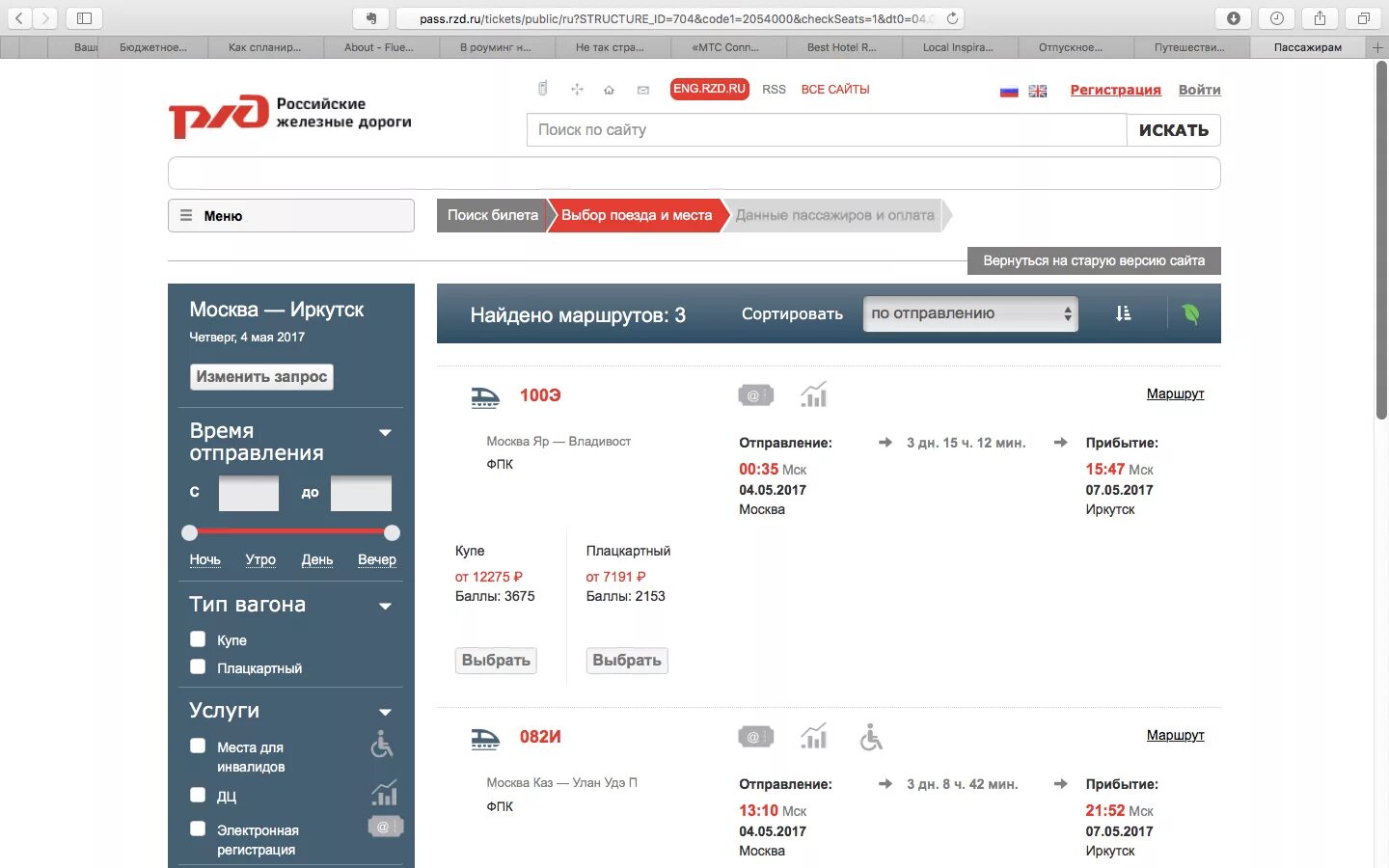
Task: Enable the Купе wagon type checkbox
Action: (x=198, y=638)
